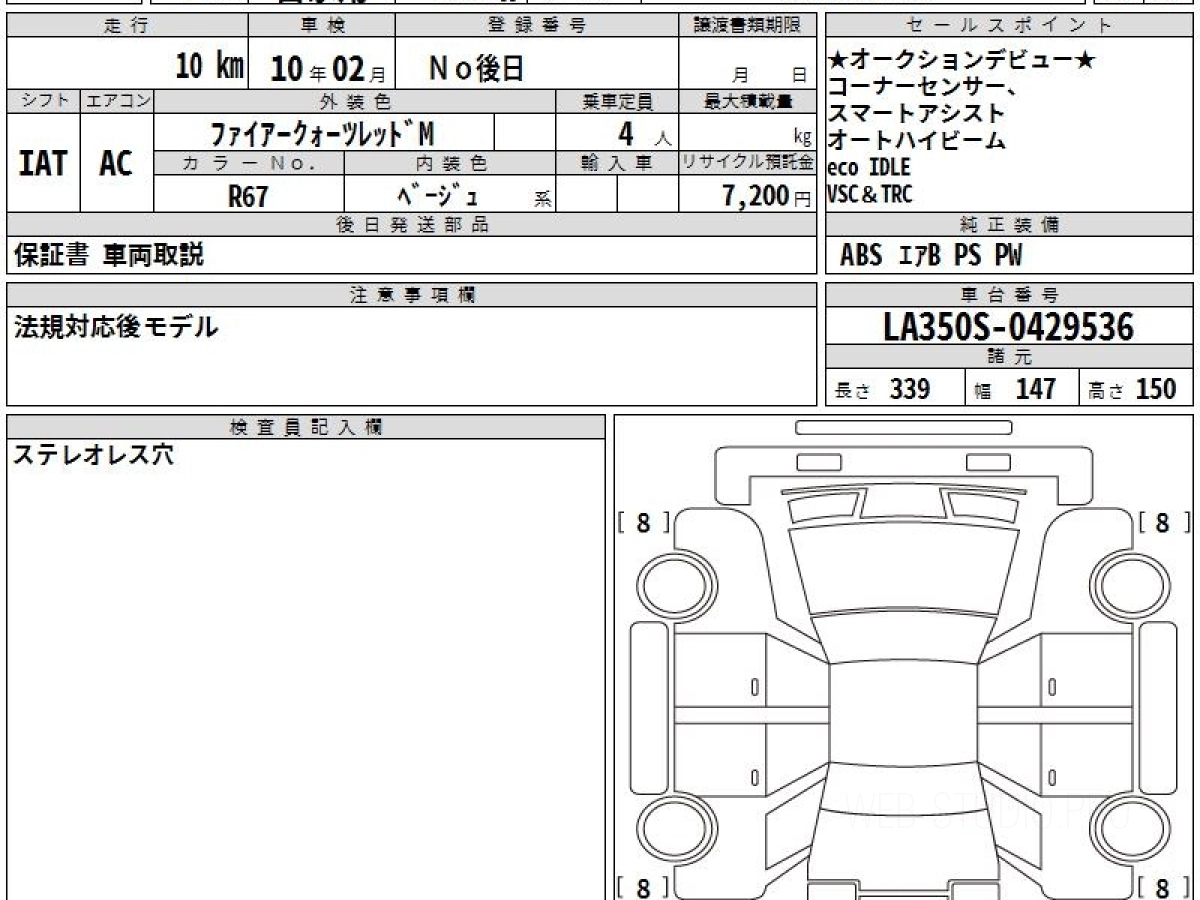Click the 走行 column header

click(x=127, y=27)
